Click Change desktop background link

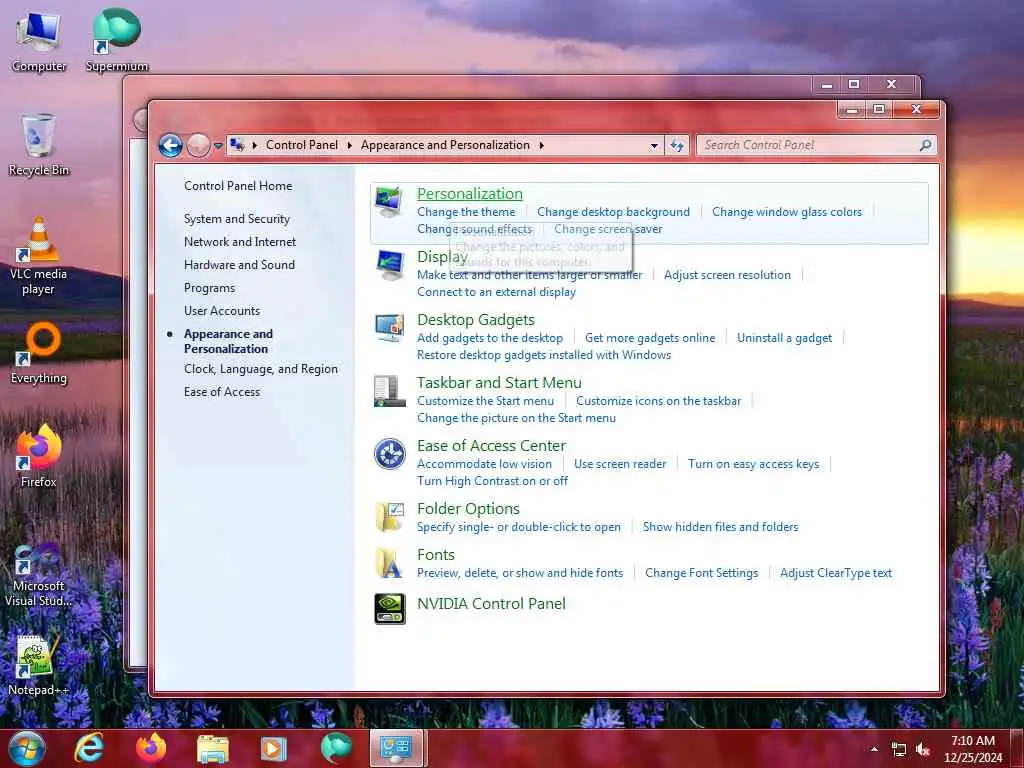coord(613,212)
